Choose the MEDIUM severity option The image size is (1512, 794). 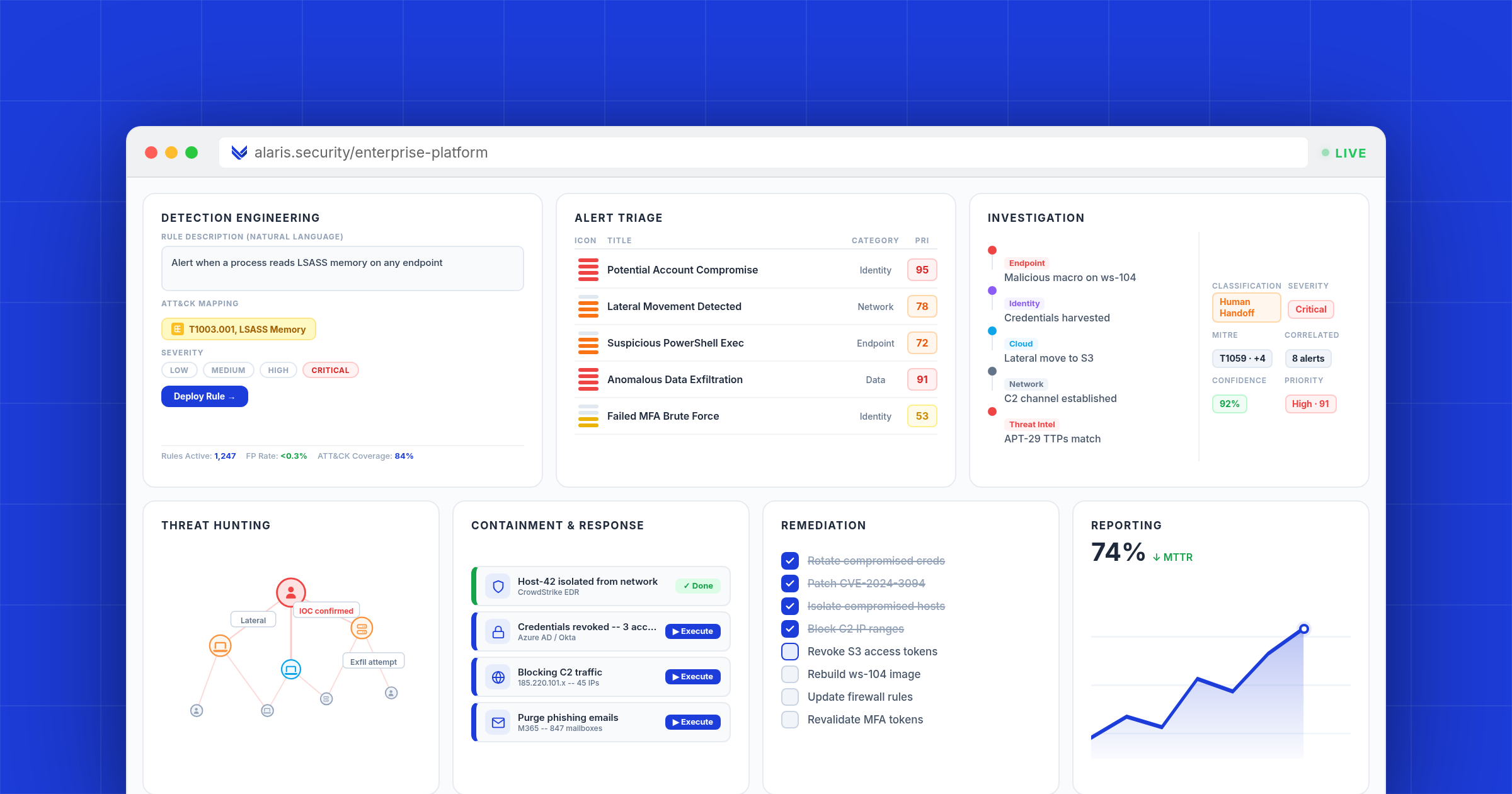pyautogui.click(x=228, y=370)
